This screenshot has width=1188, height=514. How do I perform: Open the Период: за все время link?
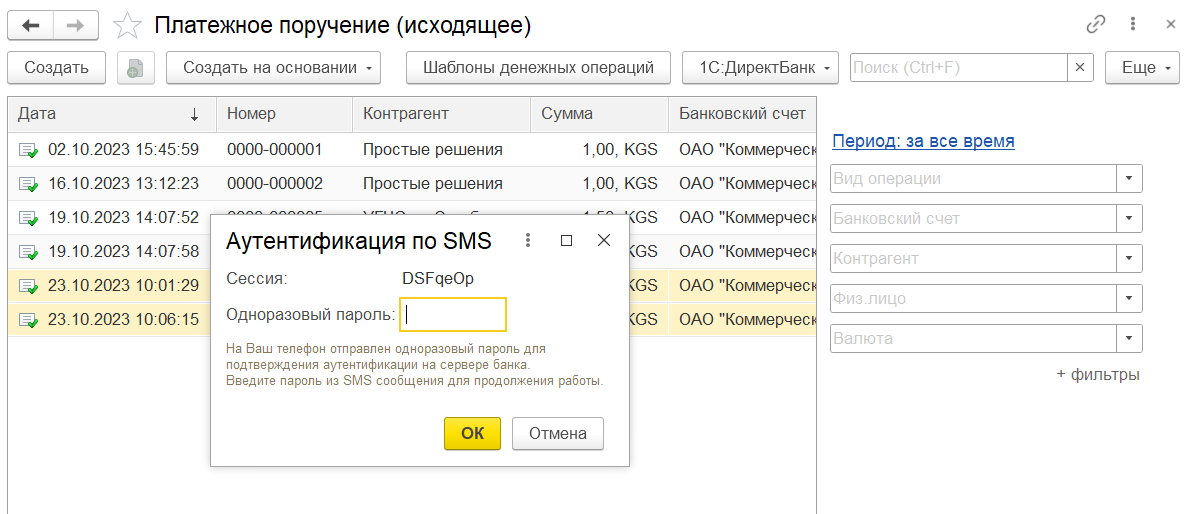coord(923,141)
